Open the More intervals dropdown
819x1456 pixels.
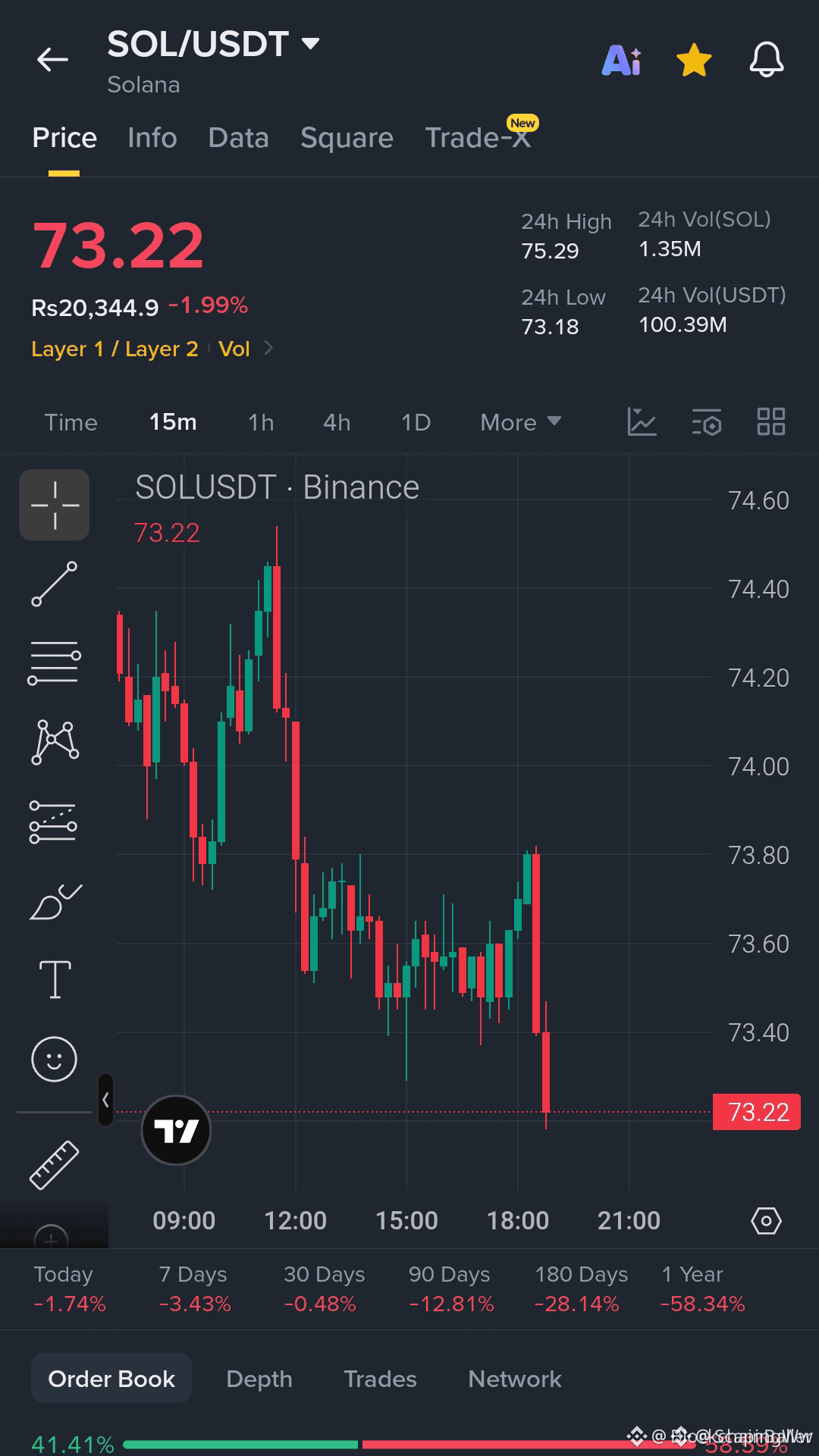coord(520,422)
